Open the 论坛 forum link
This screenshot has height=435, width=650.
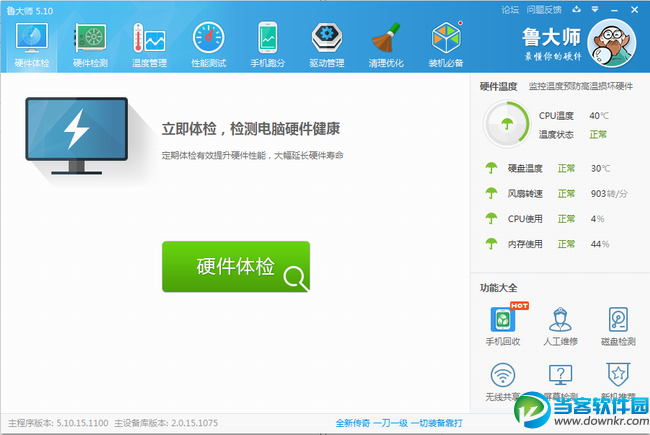click(x=510, y=10)
